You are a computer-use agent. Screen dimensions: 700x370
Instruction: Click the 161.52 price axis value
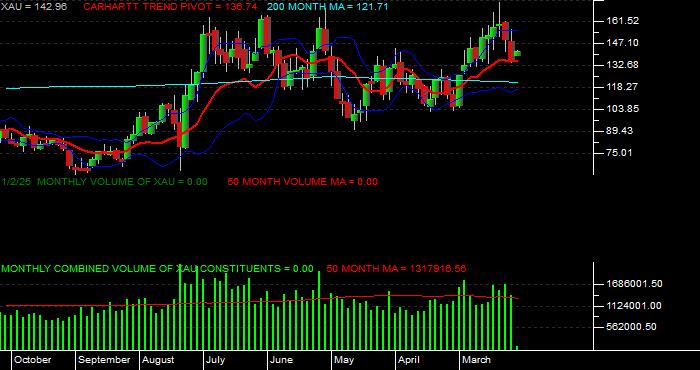(622, 21)
